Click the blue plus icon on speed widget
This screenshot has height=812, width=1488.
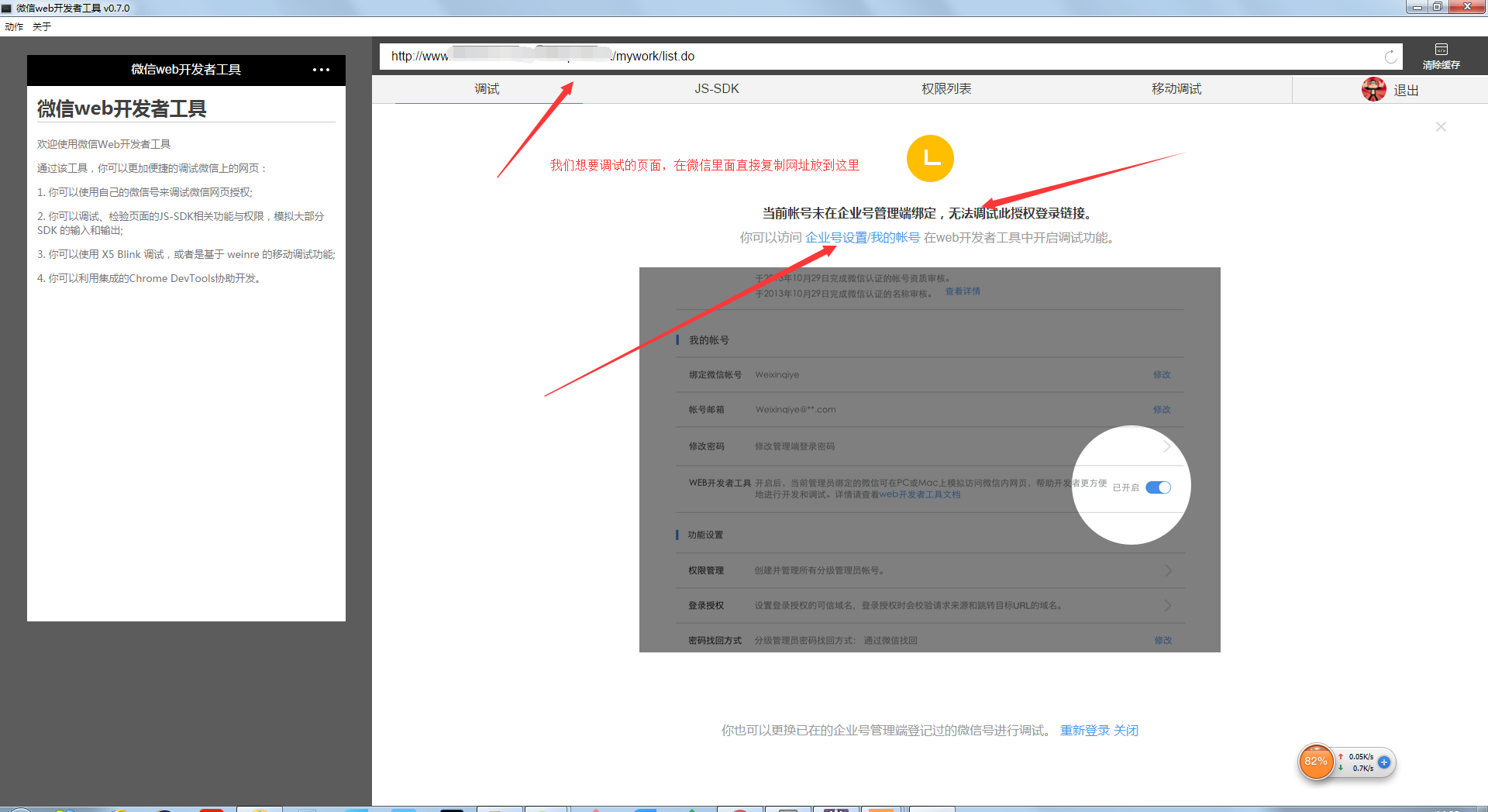(x=1384, y=762)
